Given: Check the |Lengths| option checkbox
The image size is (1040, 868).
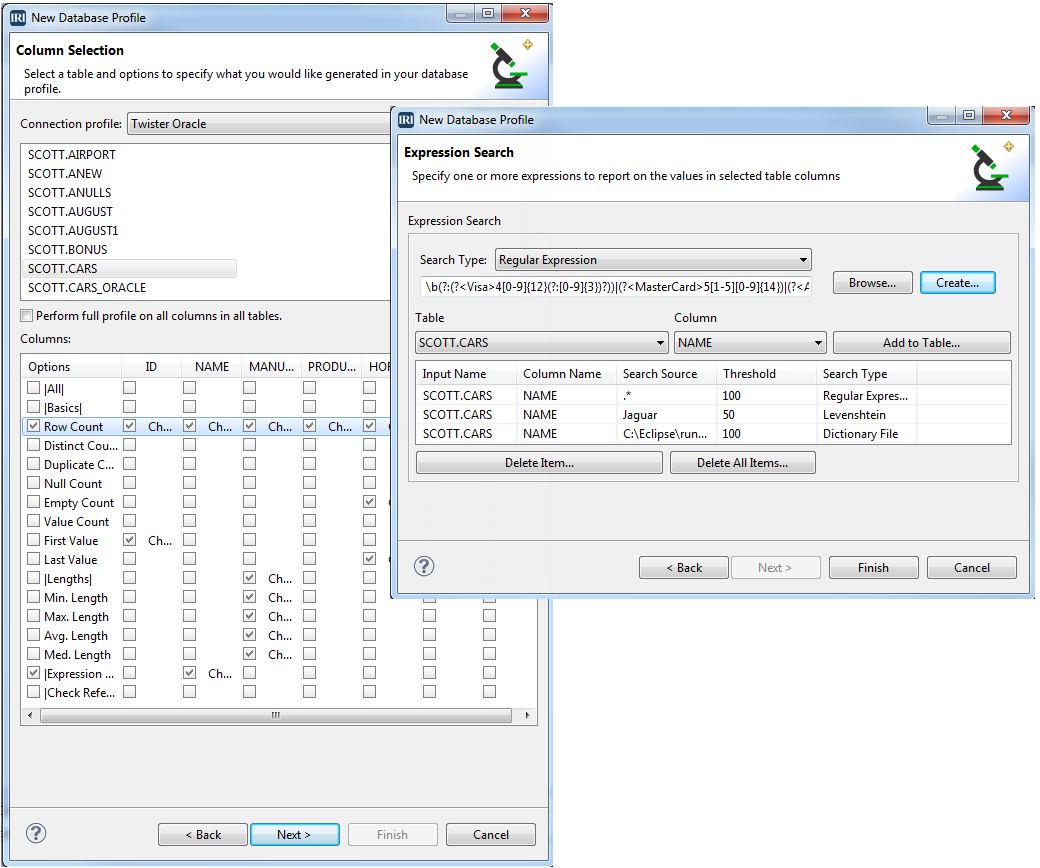Looking at the screenshot, I should pyautogui.click(x=33, y=578).
